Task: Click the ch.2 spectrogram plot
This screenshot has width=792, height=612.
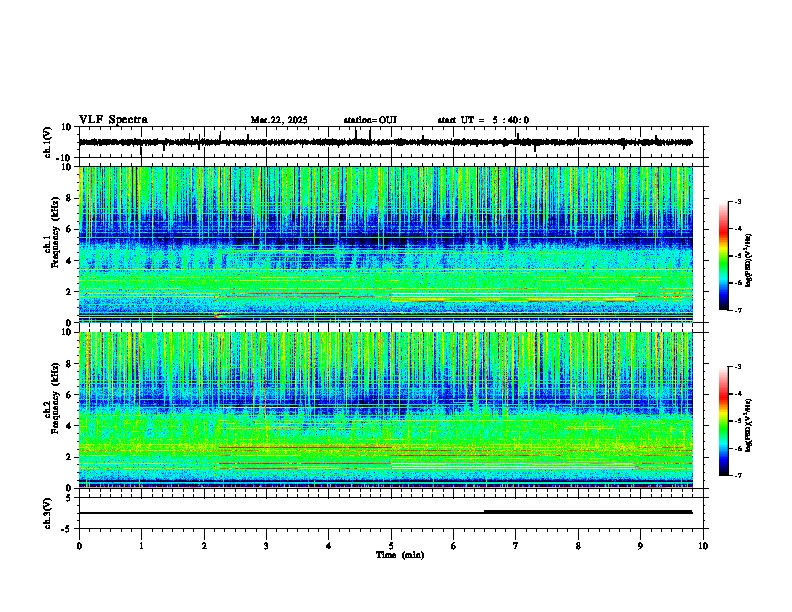Action: [x=386, y=410]
